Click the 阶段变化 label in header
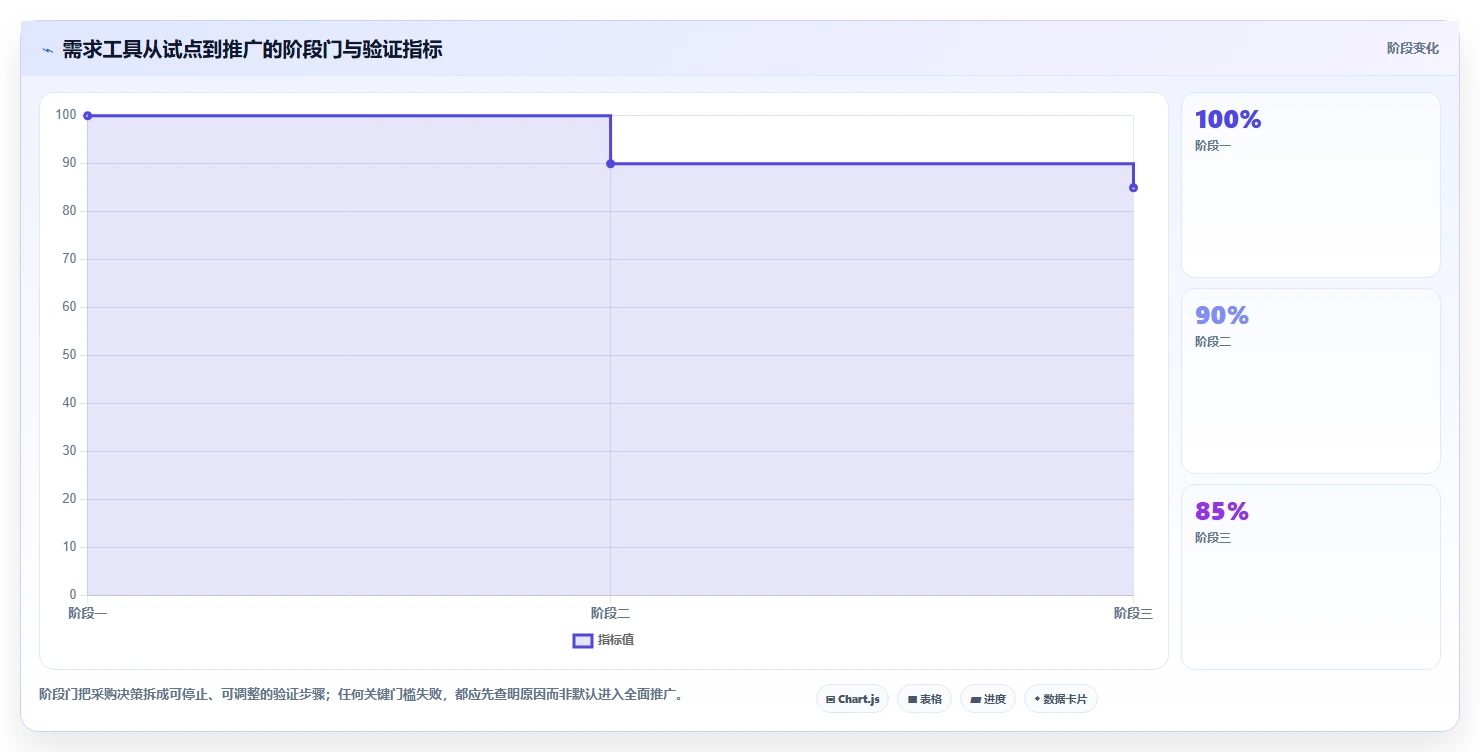 [1413, 48]
